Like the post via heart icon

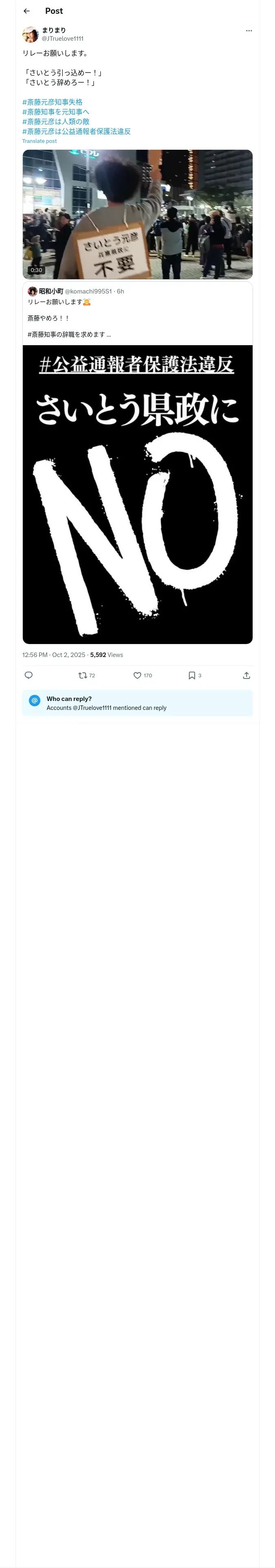pyautogui.click(x=137, y=675)
